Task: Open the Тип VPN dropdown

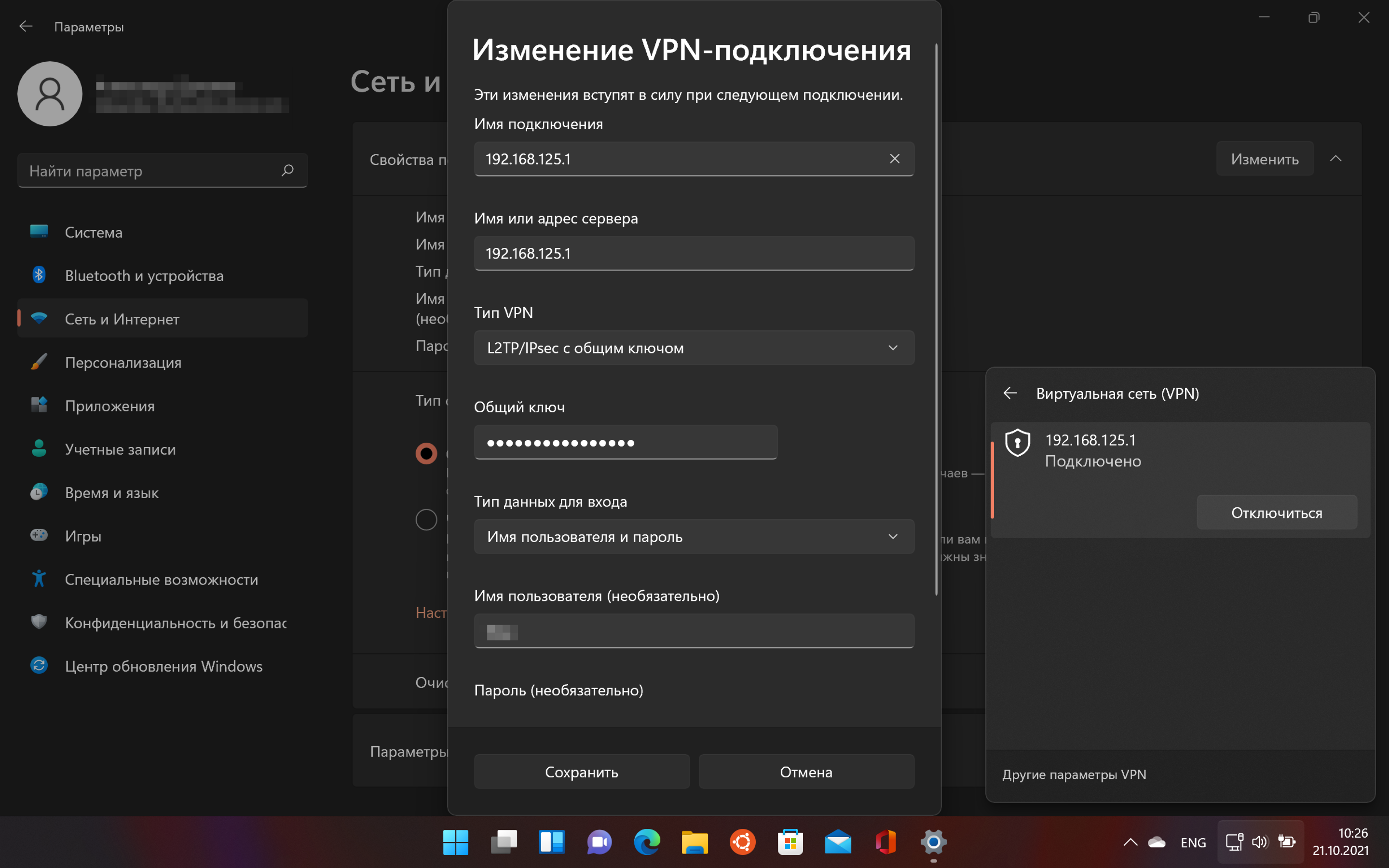Action: point(694,347)
